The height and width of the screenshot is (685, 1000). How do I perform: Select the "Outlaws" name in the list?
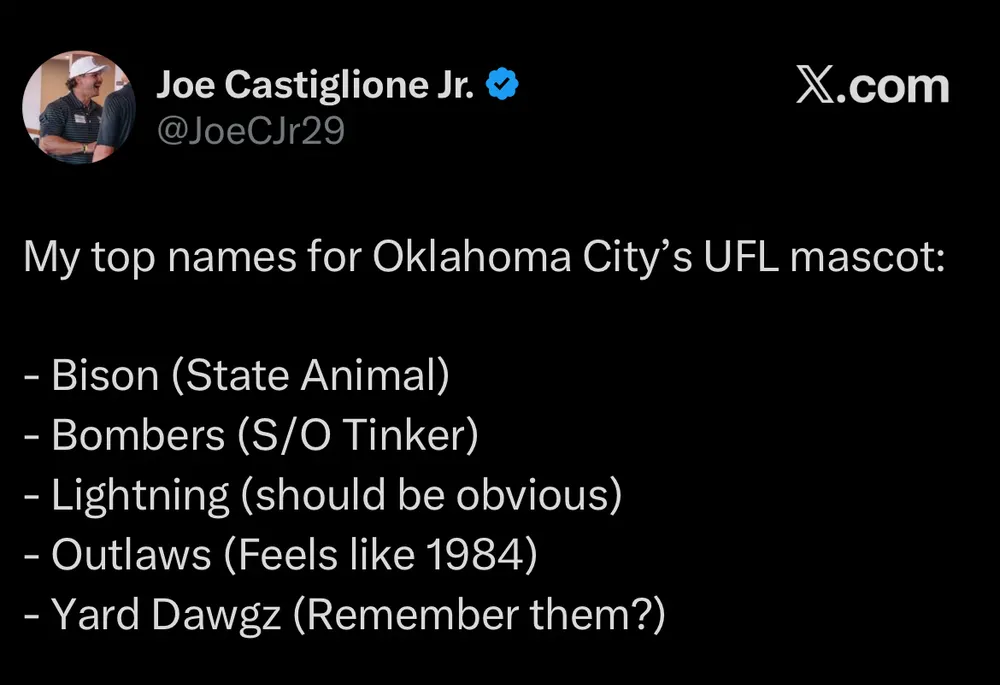click(130, 554)
